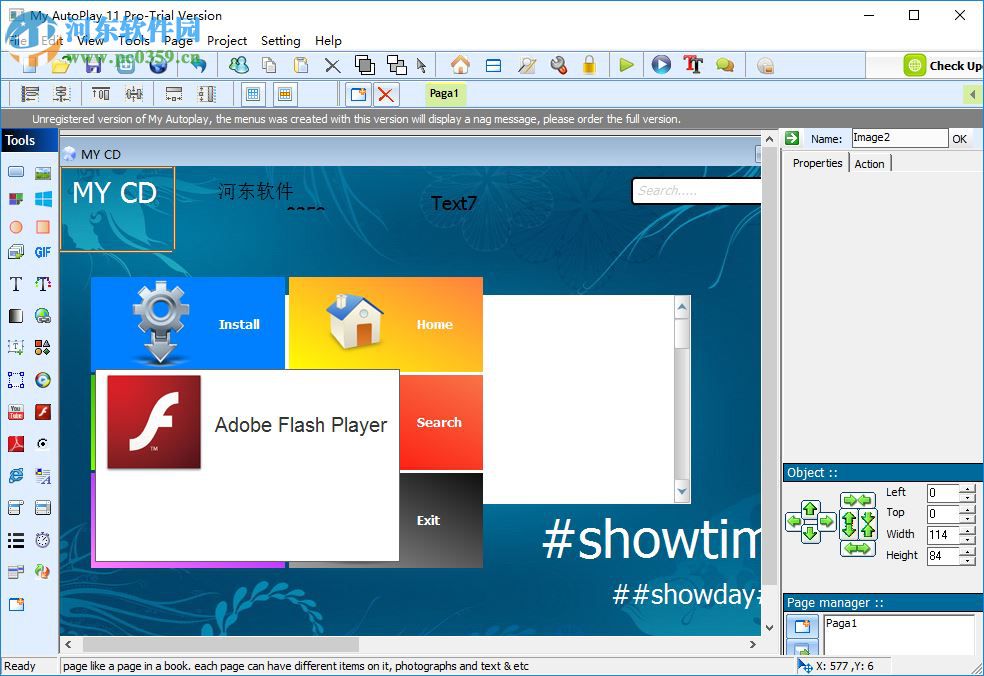The image size is (984, 676).
Task: Click the move object down arrow
Action: pos(810,535)
